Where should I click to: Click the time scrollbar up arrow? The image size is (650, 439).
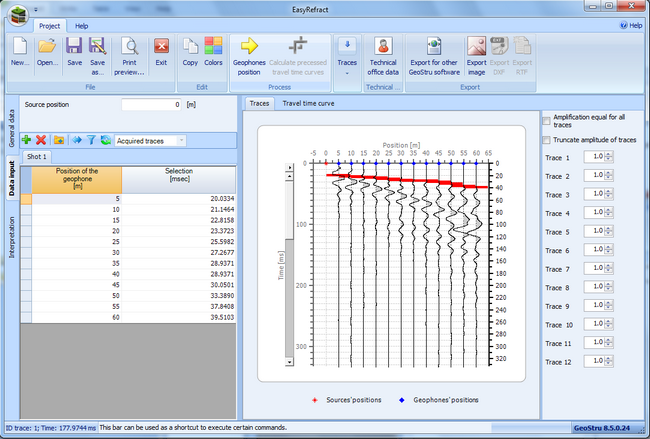pyautogui.click(x=289, y=176)
